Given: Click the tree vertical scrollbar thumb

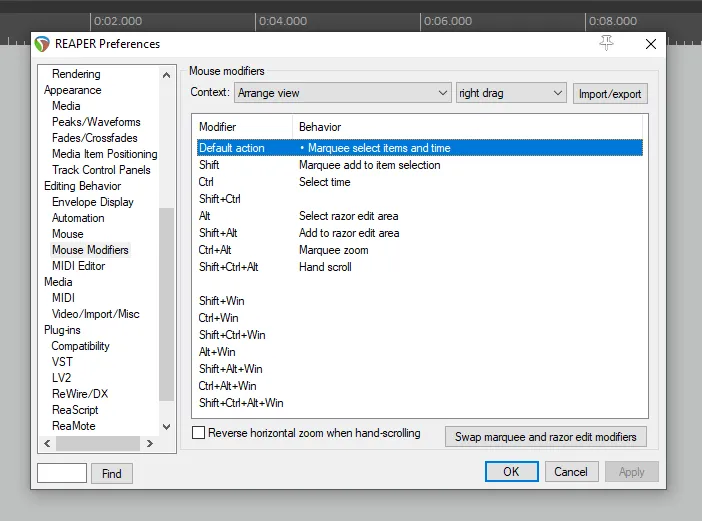Looking at the screenshot, I should (x=166, y=304).
